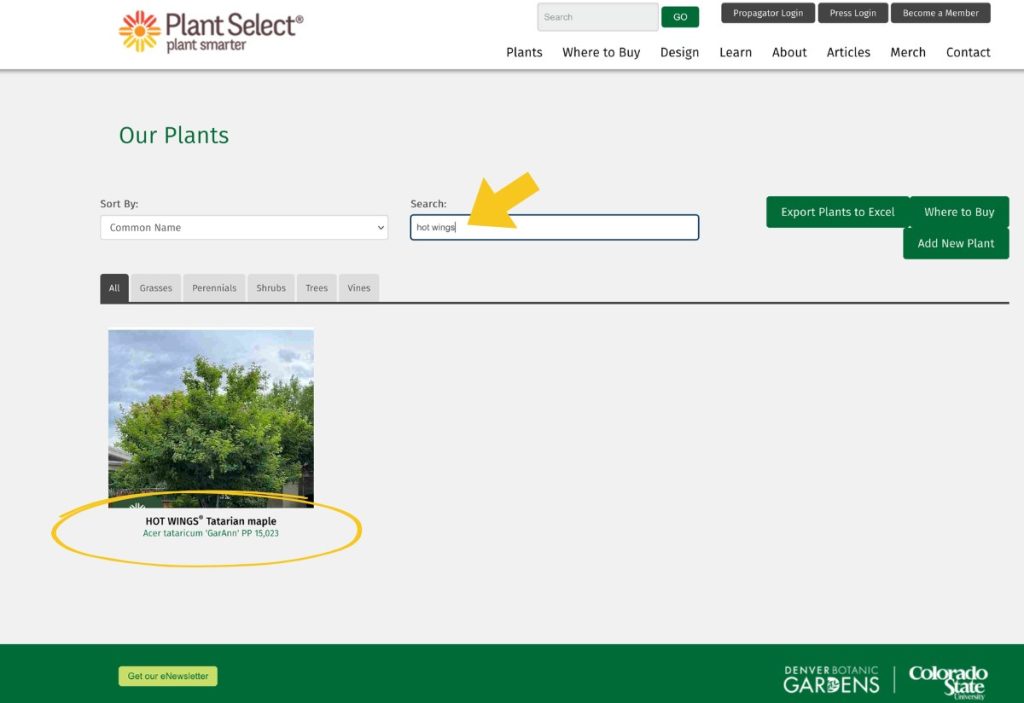
Task: Open the Contact menu item
Action: (967, 52)
